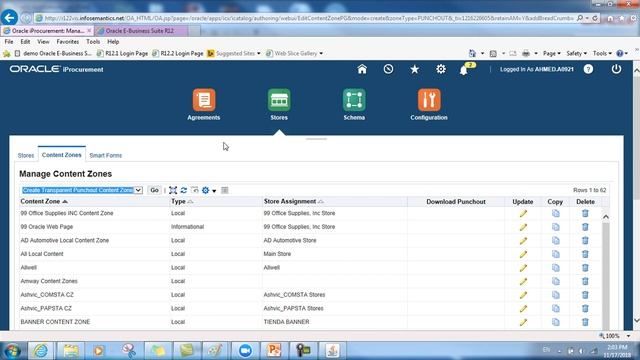Viewport: 640px width, 360px height.
Task: Open the Edit menu
Action: (25, 42)
